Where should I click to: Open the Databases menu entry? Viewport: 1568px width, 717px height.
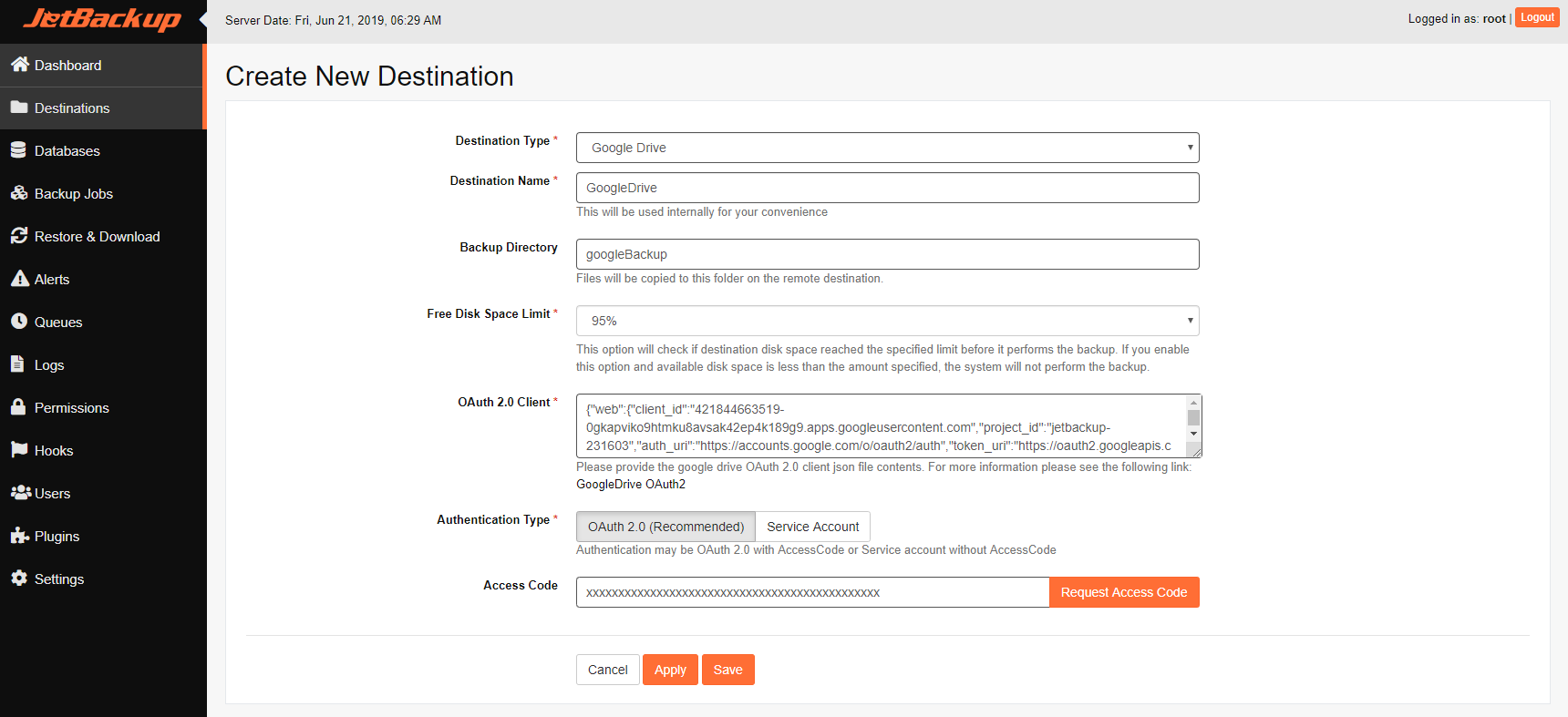(101, 151)
